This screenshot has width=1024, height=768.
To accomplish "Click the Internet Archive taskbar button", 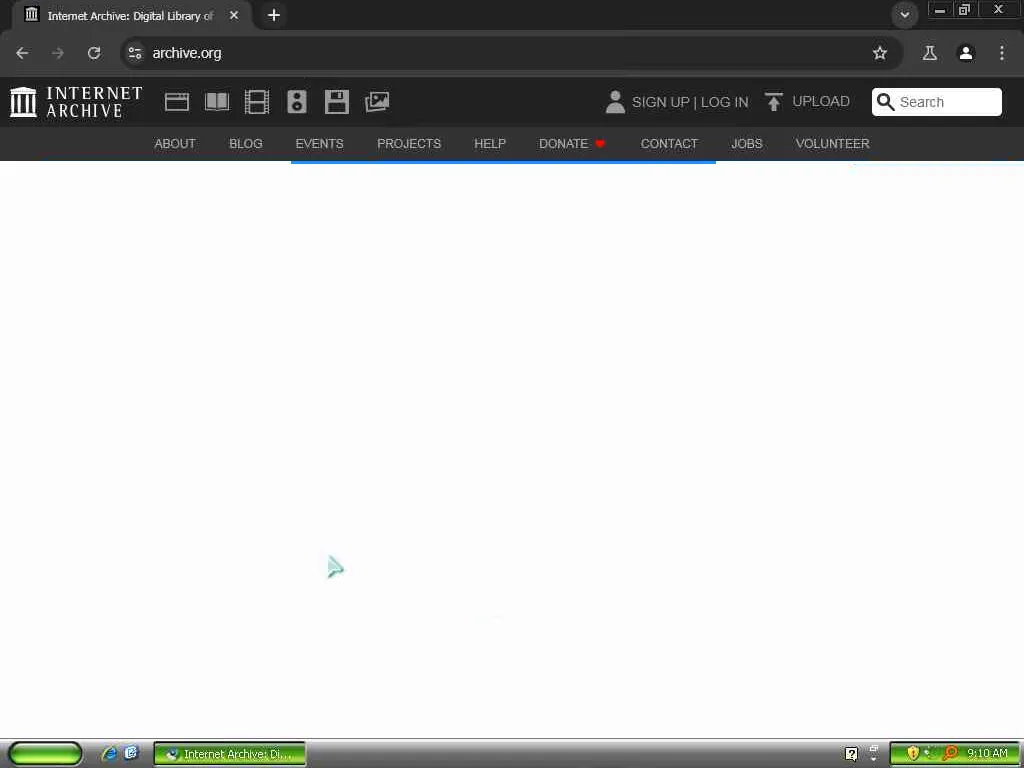I will tap(229, 754).
